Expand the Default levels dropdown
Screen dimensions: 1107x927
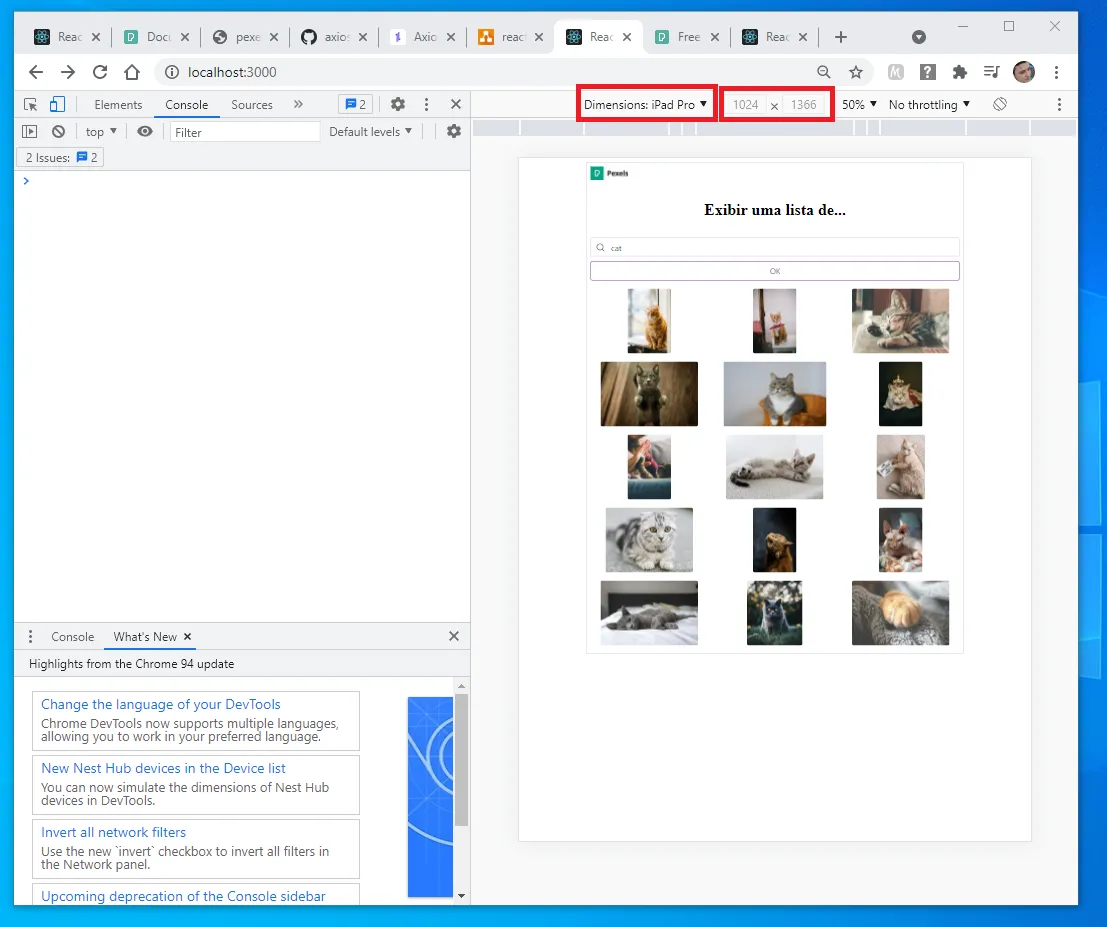371,131
